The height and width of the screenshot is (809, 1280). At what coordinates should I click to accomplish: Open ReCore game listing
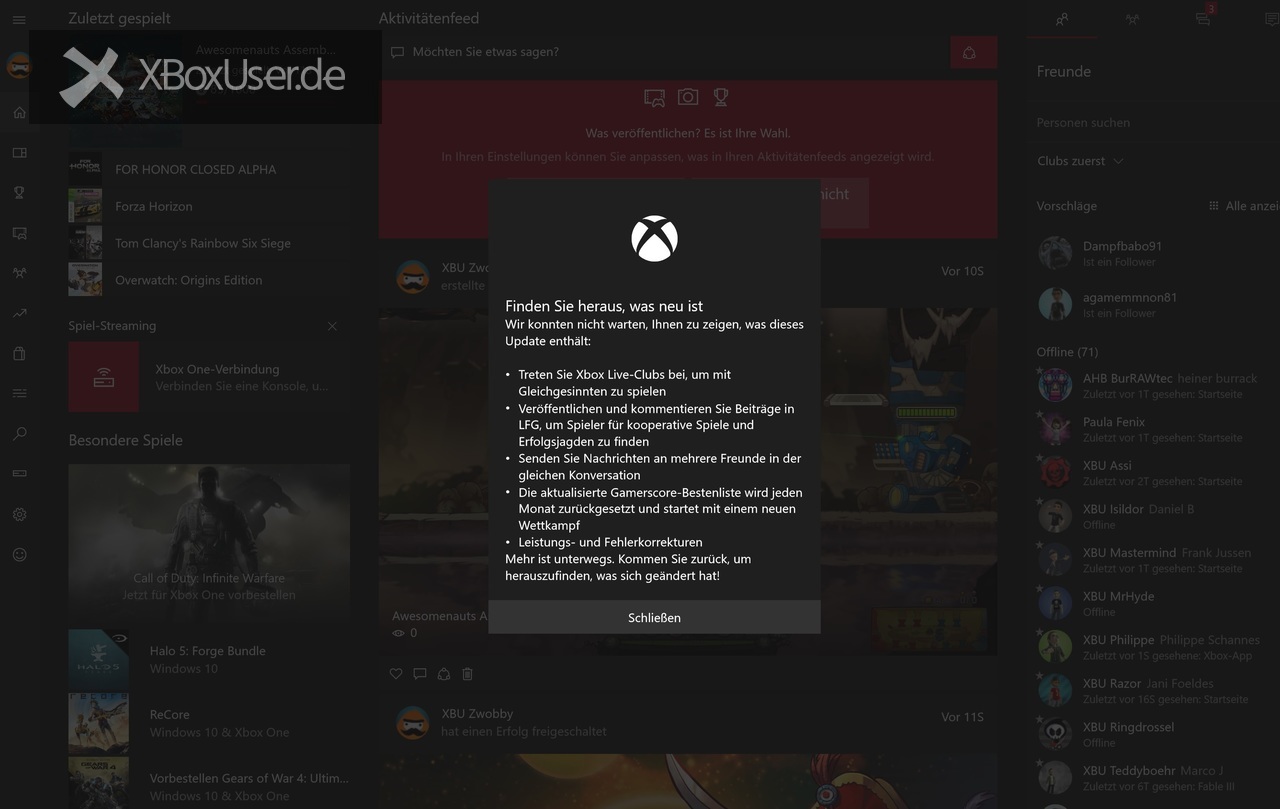[x=209, y=723]
